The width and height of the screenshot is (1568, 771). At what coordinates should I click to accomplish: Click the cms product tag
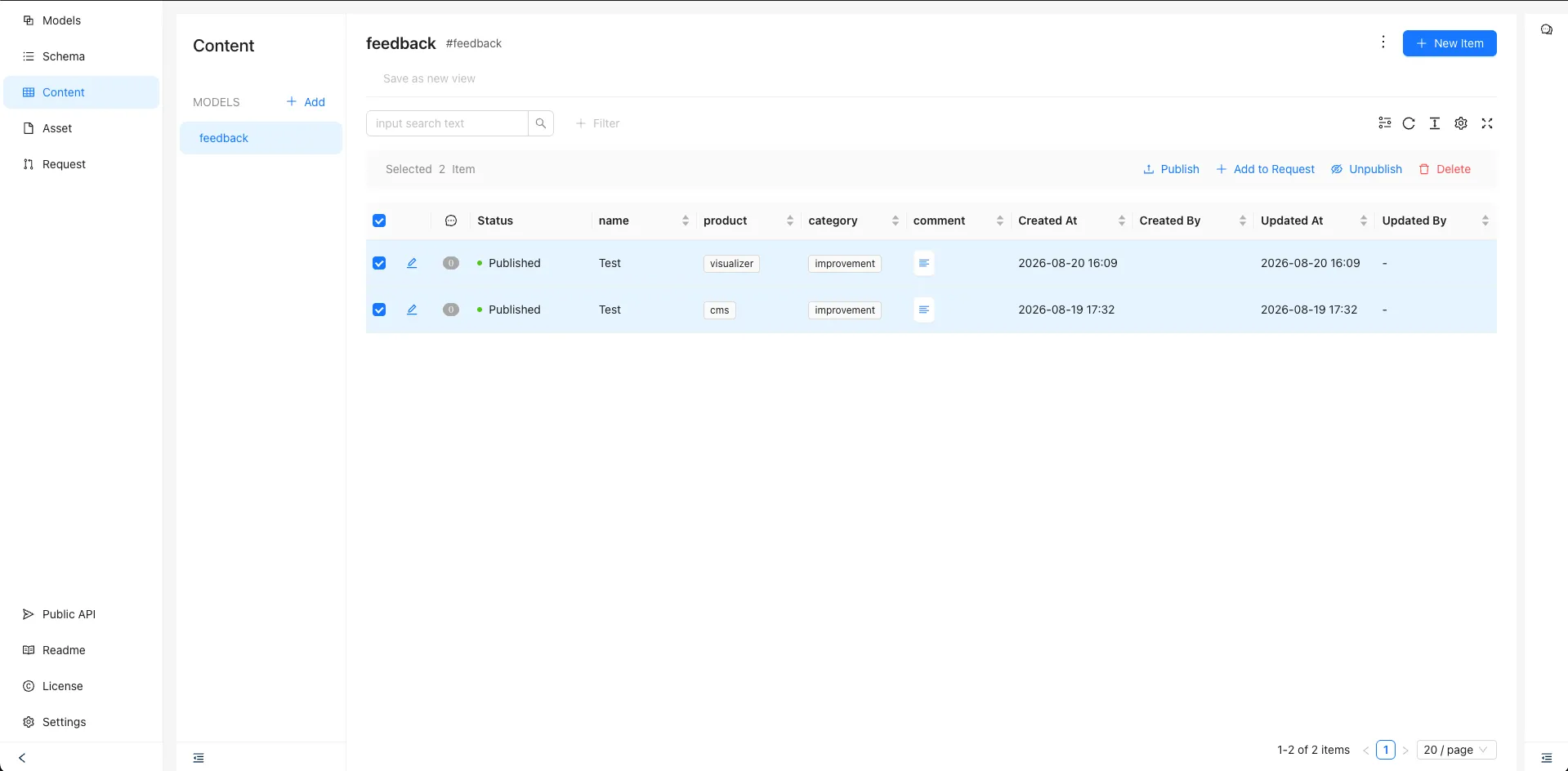[719, 310]
